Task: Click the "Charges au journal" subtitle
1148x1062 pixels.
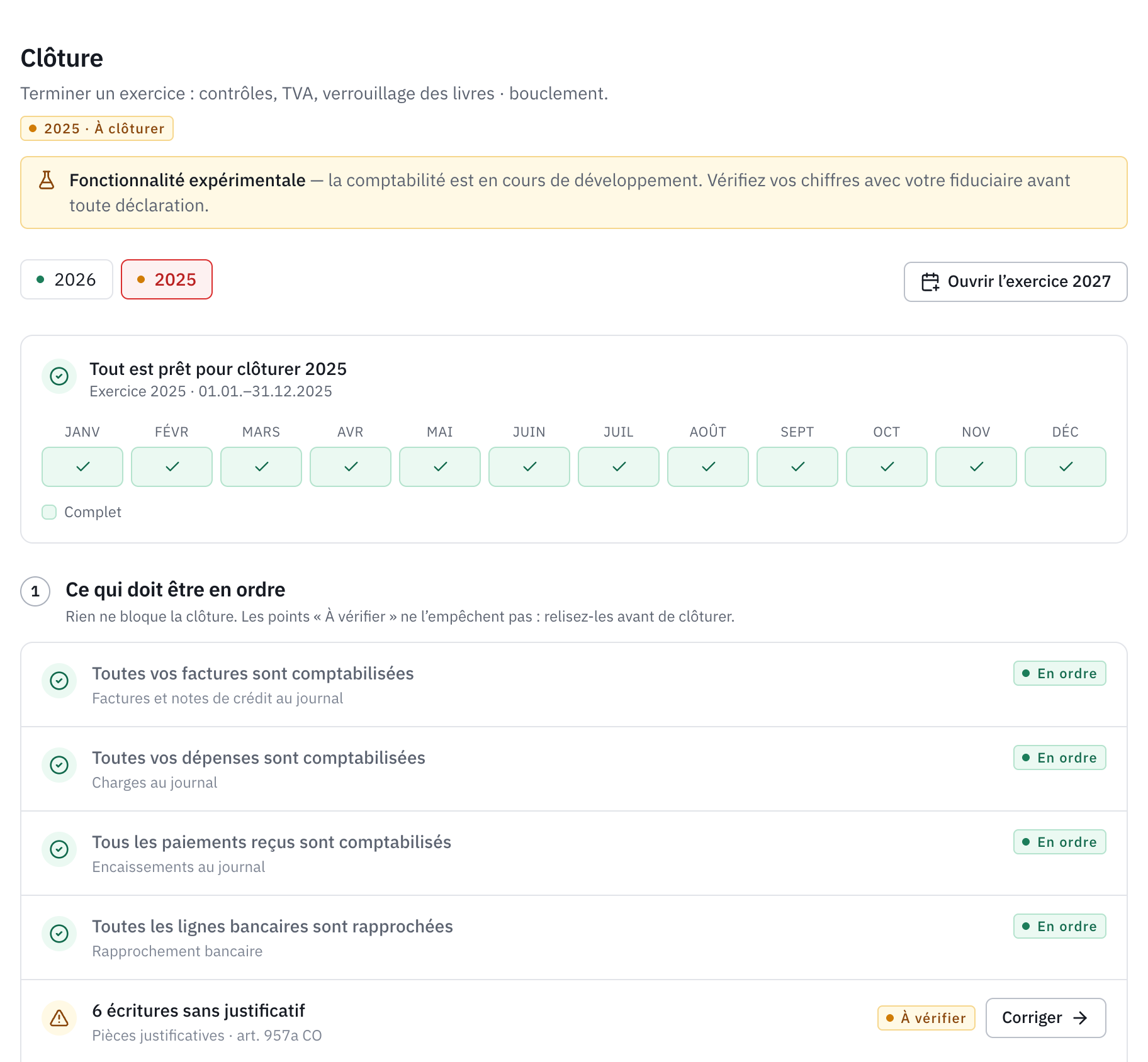Action: click(x=155, y=783)
